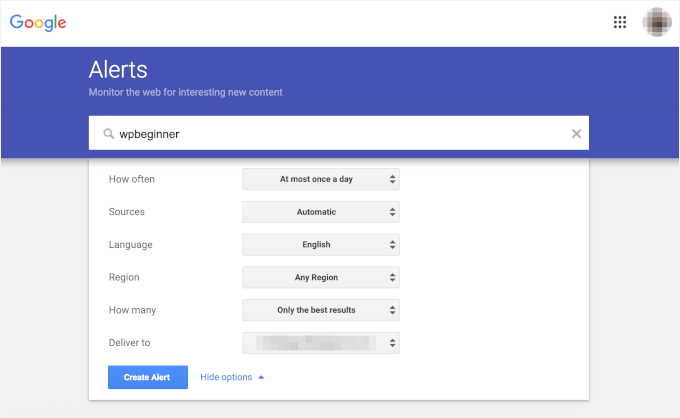Image resolution: width=680 pixels, height=418 pixels.
Task: Open the account profile avatar
Action: click(x=657, y=22)
